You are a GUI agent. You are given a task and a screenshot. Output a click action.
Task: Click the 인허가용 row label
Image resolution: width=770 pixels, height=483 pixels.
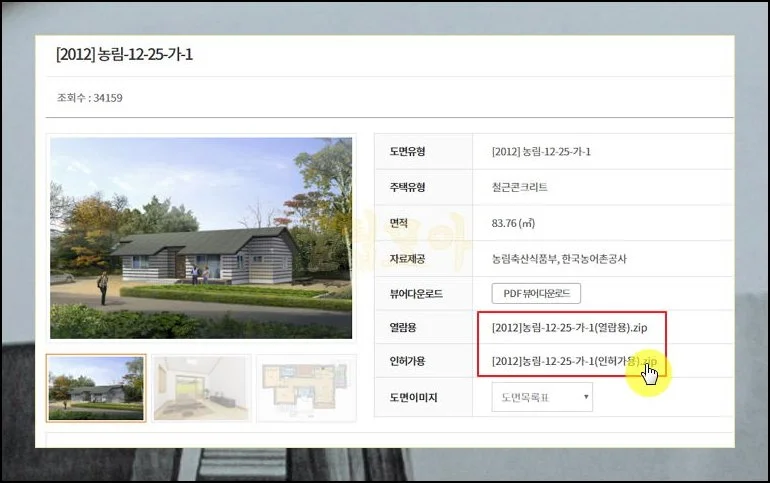click(408, 361)
